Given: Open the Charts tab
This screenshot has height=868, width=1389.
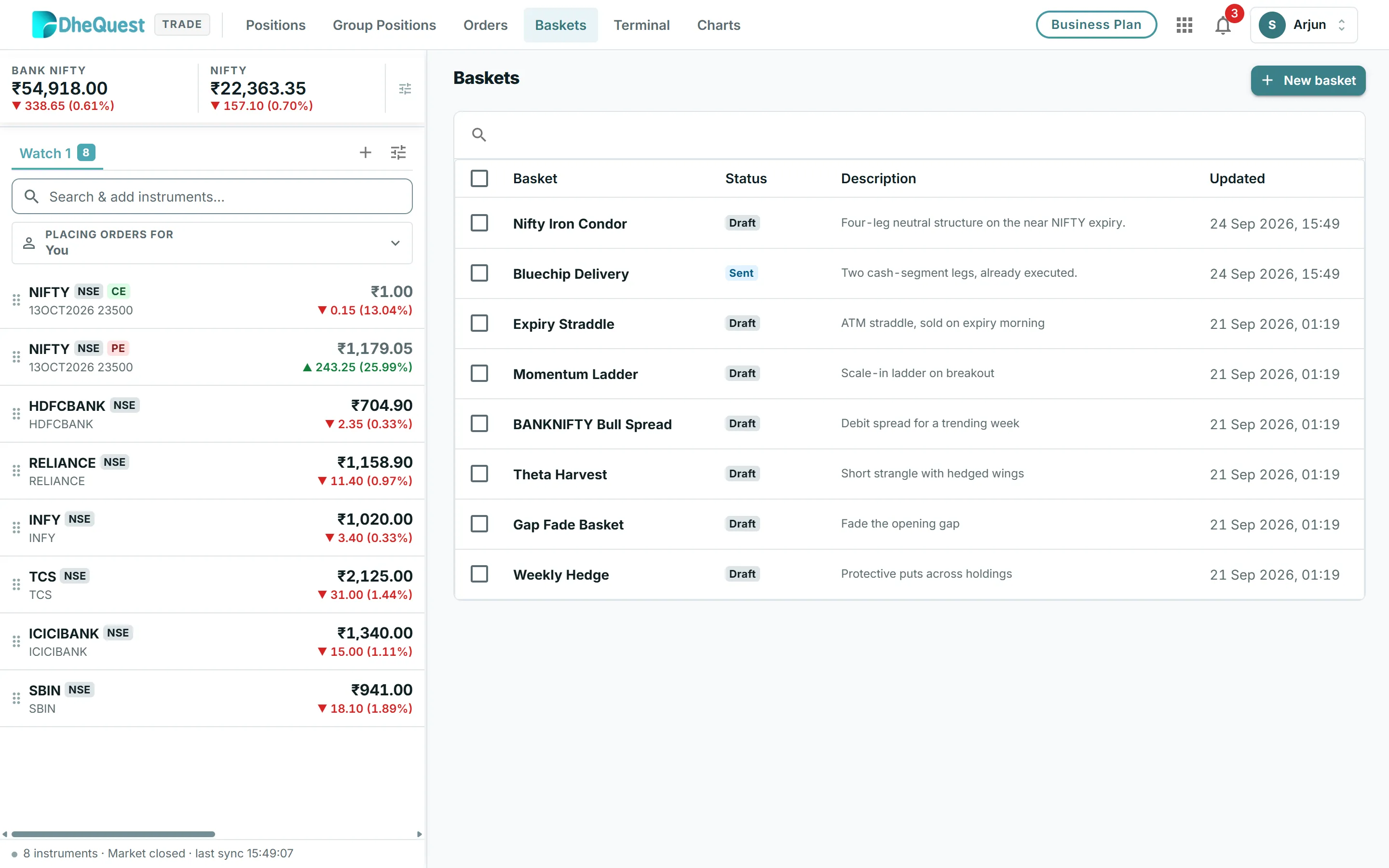Looking at the screenshot, I should pyautogui.click(x=718, y=25).
